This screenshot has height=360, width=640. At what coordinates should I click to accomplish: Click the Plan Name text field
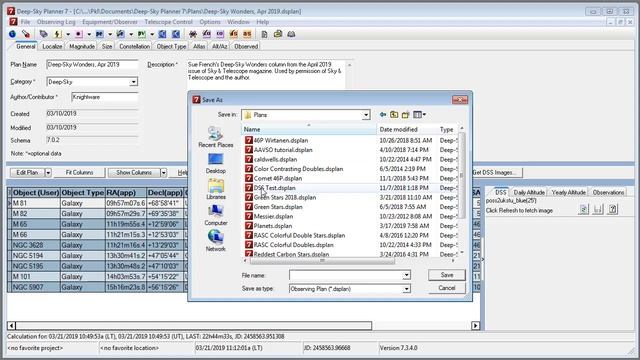92,65
